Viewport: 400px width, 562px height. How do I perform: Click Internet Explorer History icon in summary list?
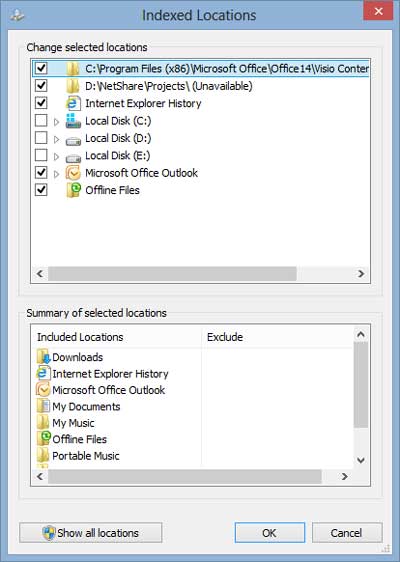pos(43,373)
